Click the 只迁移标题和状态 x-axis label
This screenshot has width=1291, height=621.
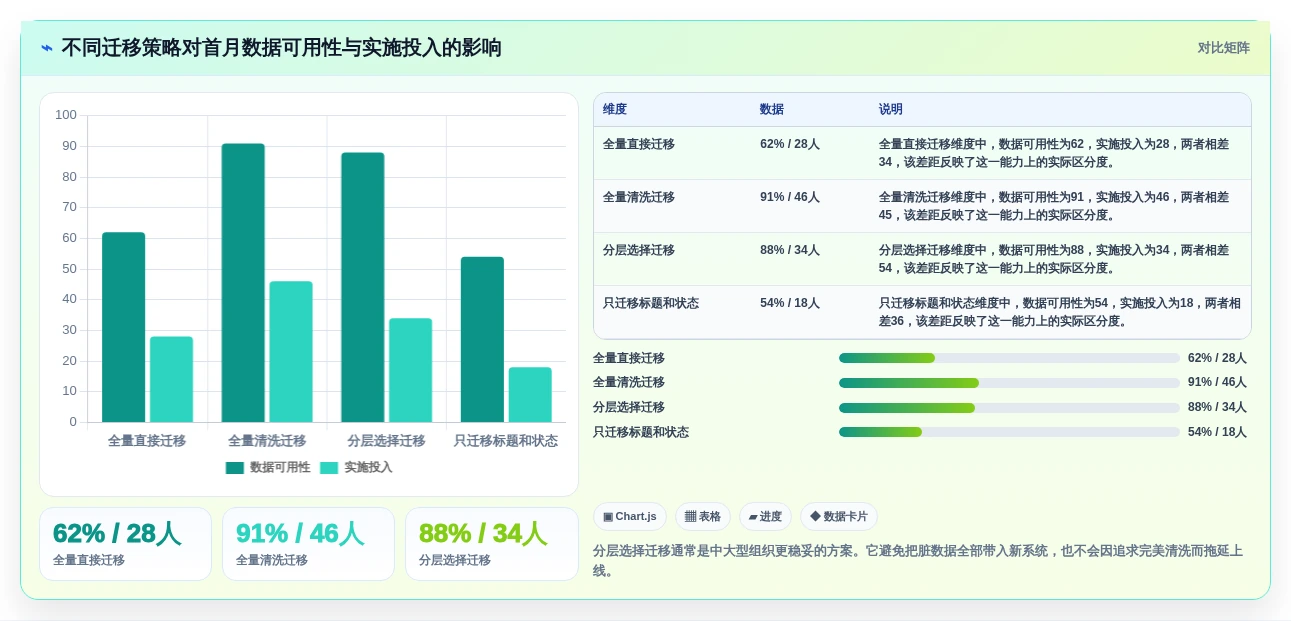(506, 441)
